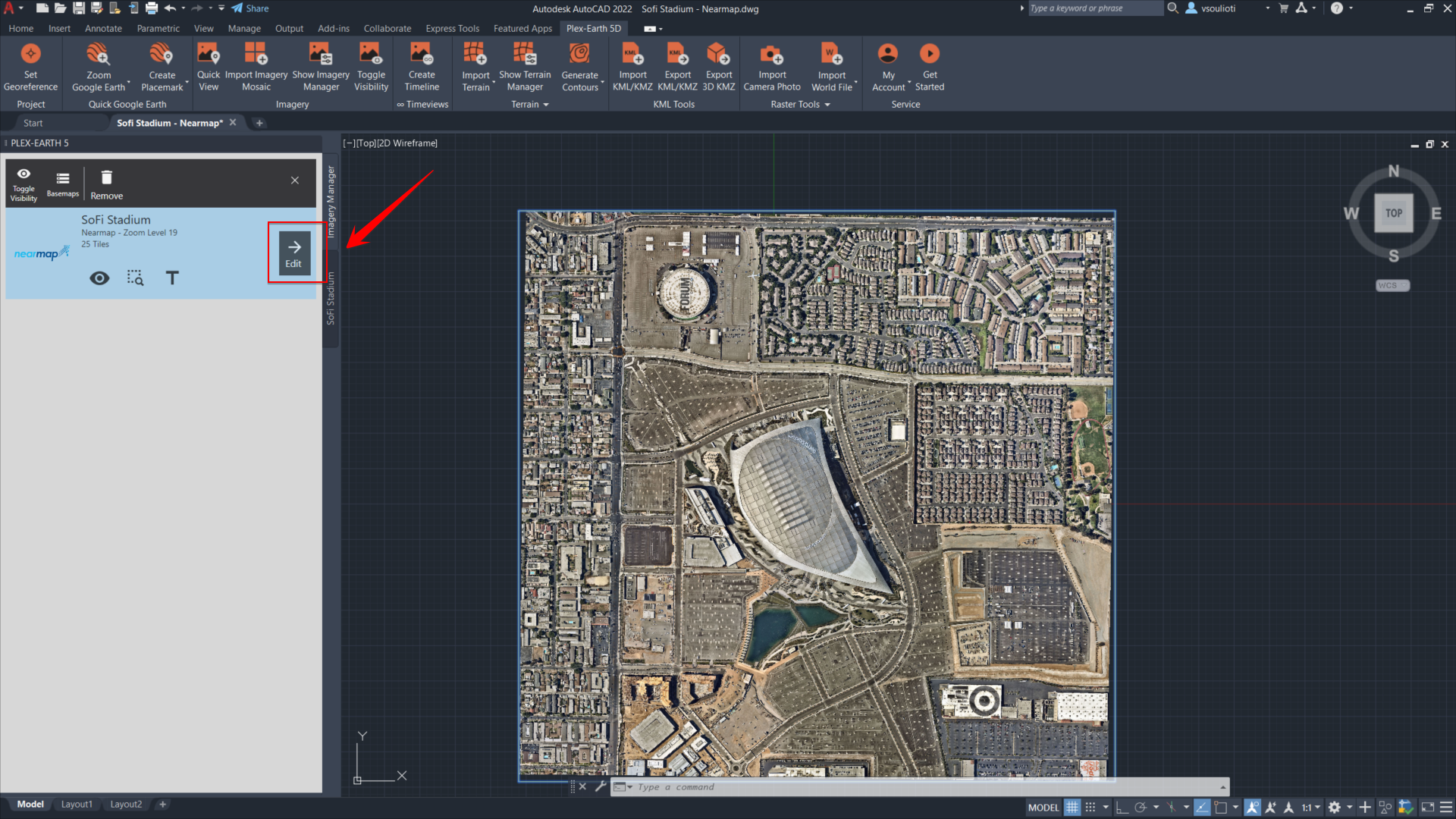This screenshot has width=1456, height=819.
Task: Click the Set Georeference tool
Action: 30,67
